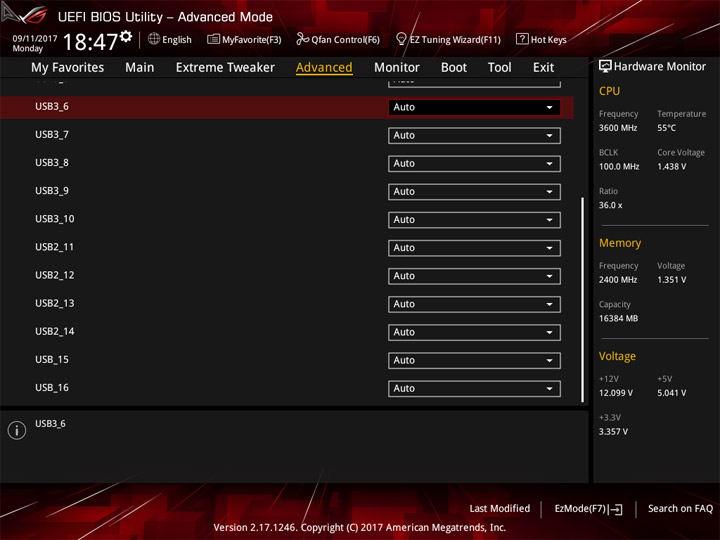The width and height of the screenshot is (720, 540).
Task: Select the USB3_7 row label
Action: [x=52, y=135]
